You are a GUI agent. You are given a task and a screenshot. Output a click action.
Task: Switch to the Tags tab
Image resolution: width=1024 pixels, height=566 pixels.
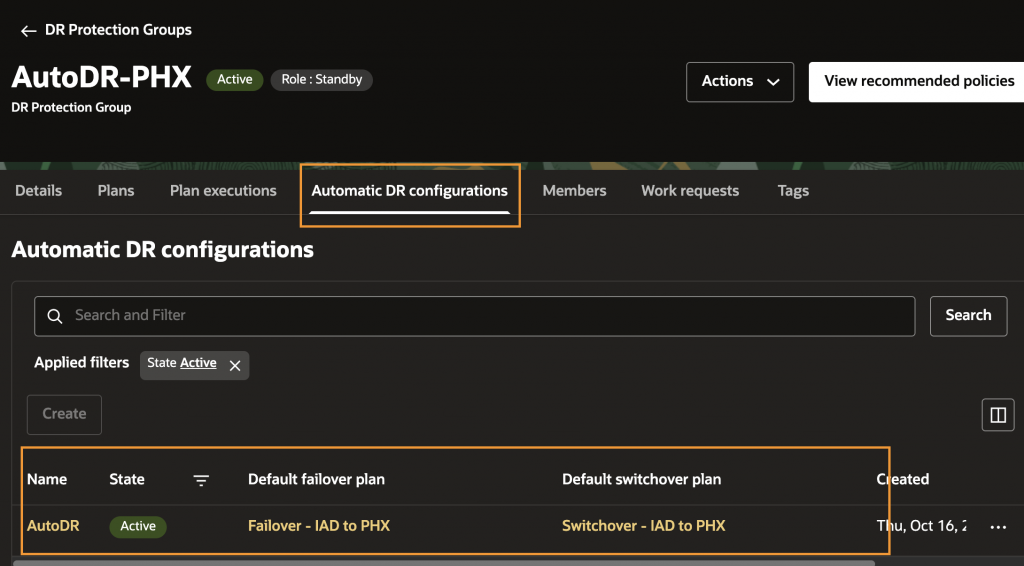coord(793,191)
